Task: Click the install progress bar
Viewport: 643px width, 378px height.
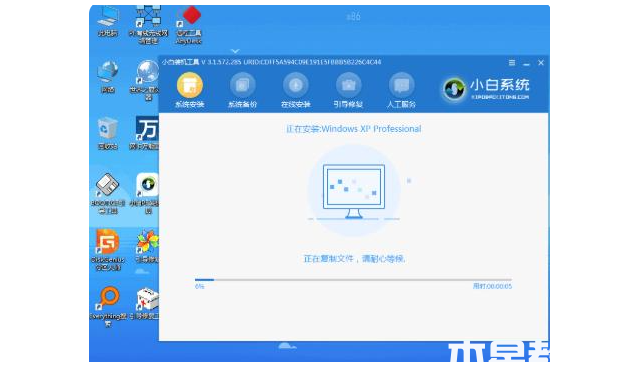Action: [x=353, y=280]
